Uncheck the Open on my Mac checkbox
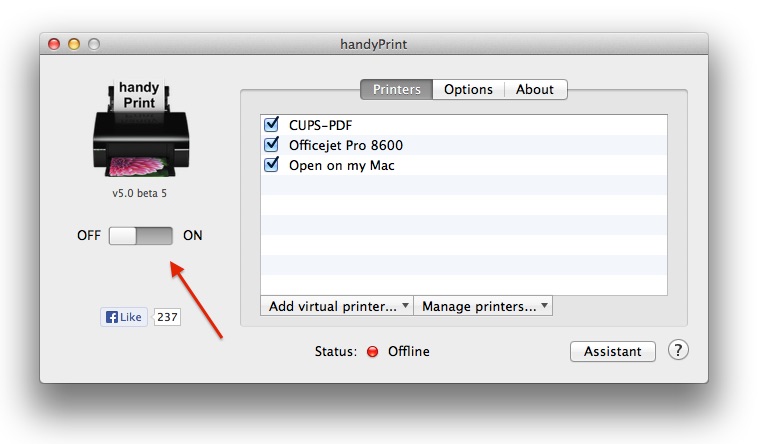The image size is (759, 444). coord(272,165)
